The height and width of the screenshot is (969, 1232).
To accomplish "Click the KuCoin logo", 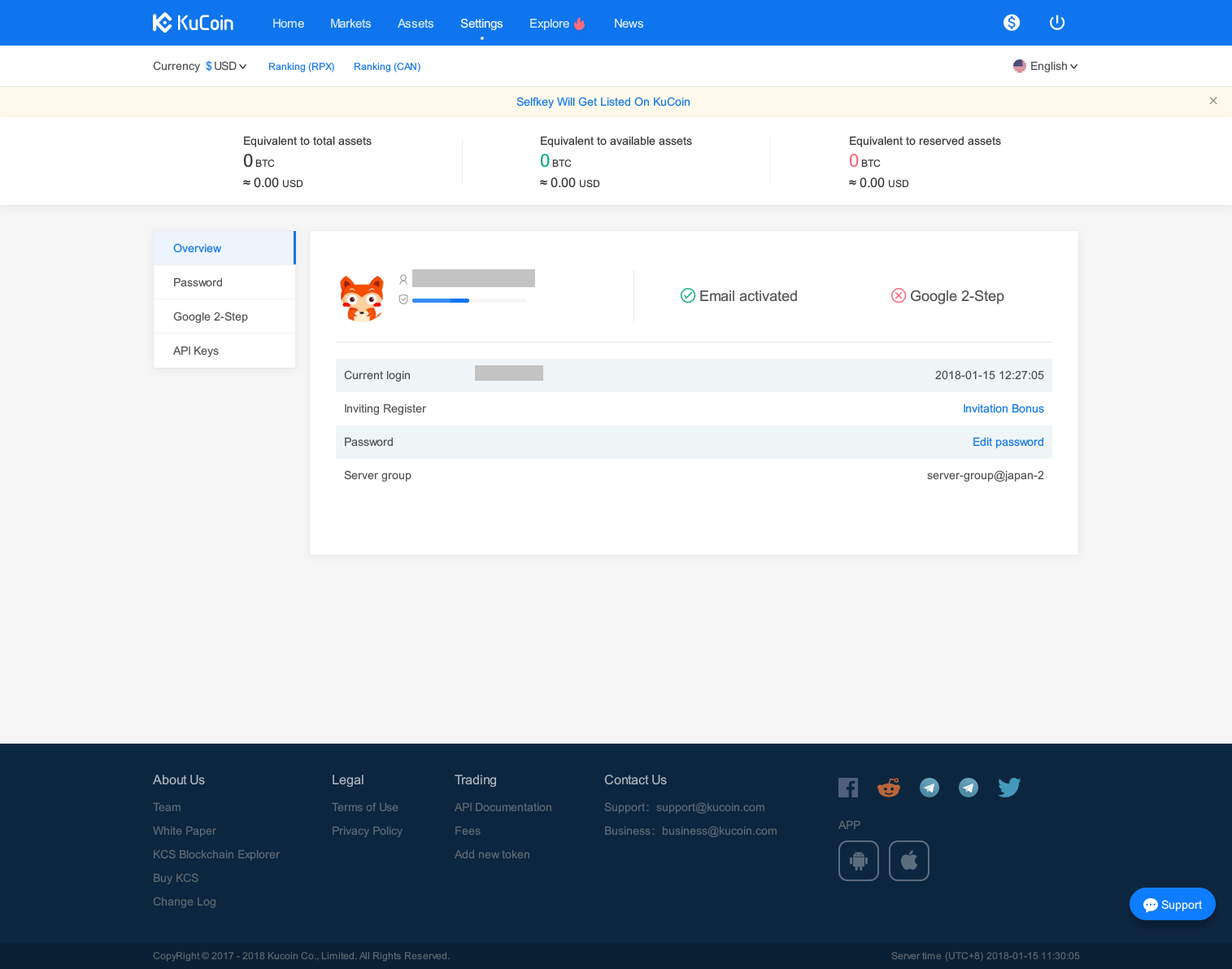I will coord(193,23).
